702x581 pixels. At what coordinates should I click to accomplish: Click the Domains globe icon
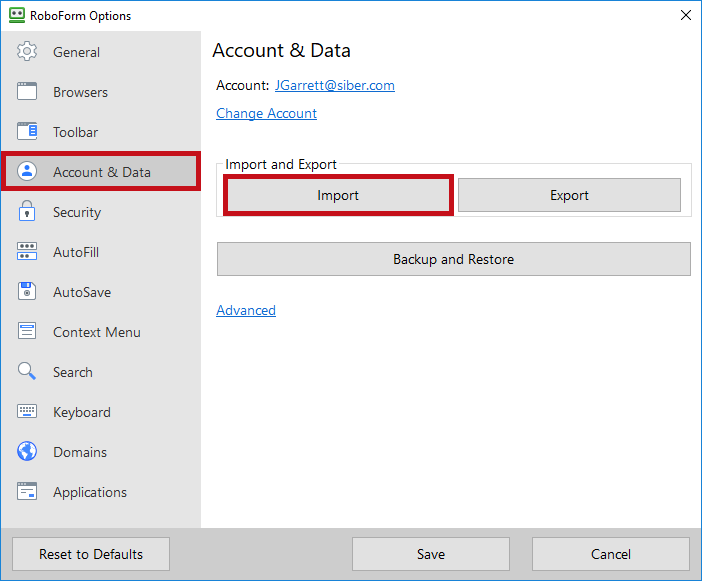pos(27,452)
